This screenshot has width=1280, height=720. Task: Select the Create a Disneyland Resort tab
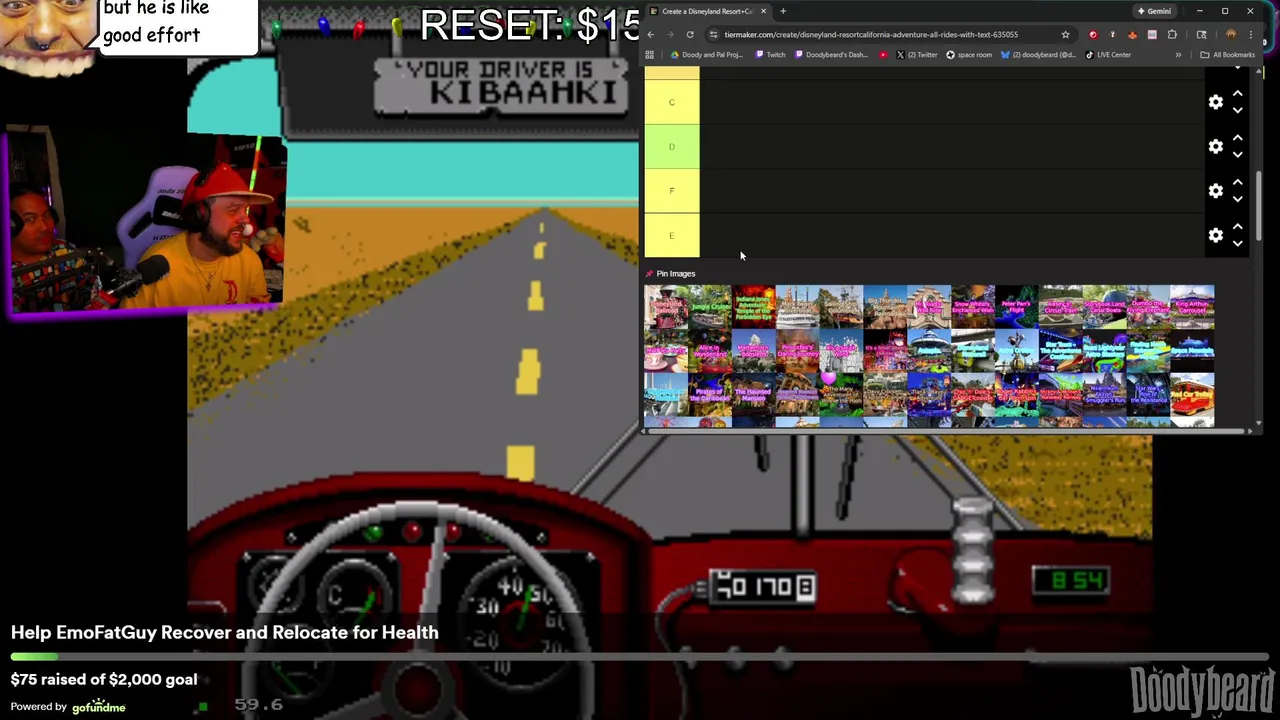[x=708, y=11]
